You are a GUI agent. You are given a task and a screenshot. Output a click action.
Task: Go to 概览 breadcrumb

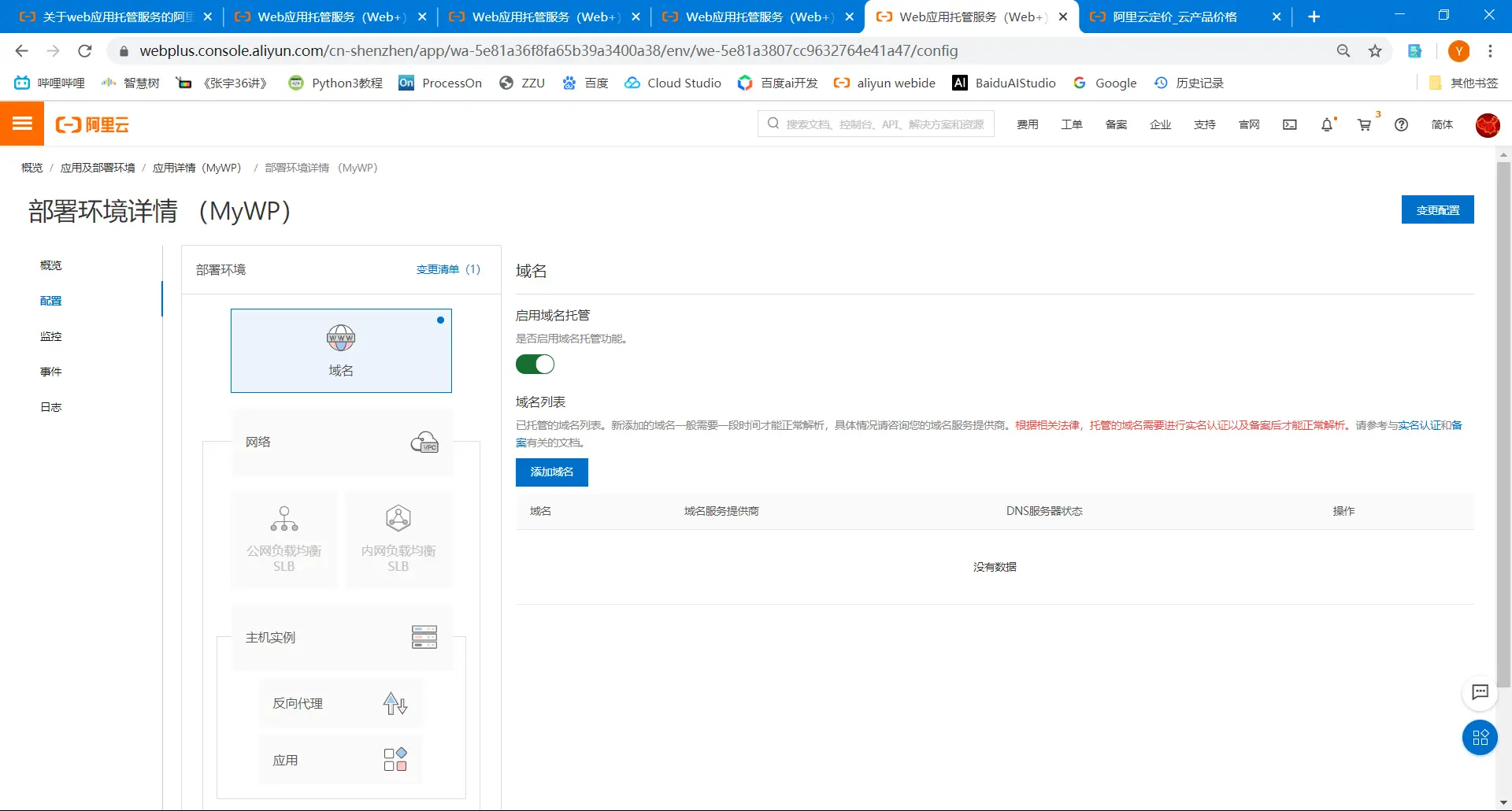click(32, 168)
